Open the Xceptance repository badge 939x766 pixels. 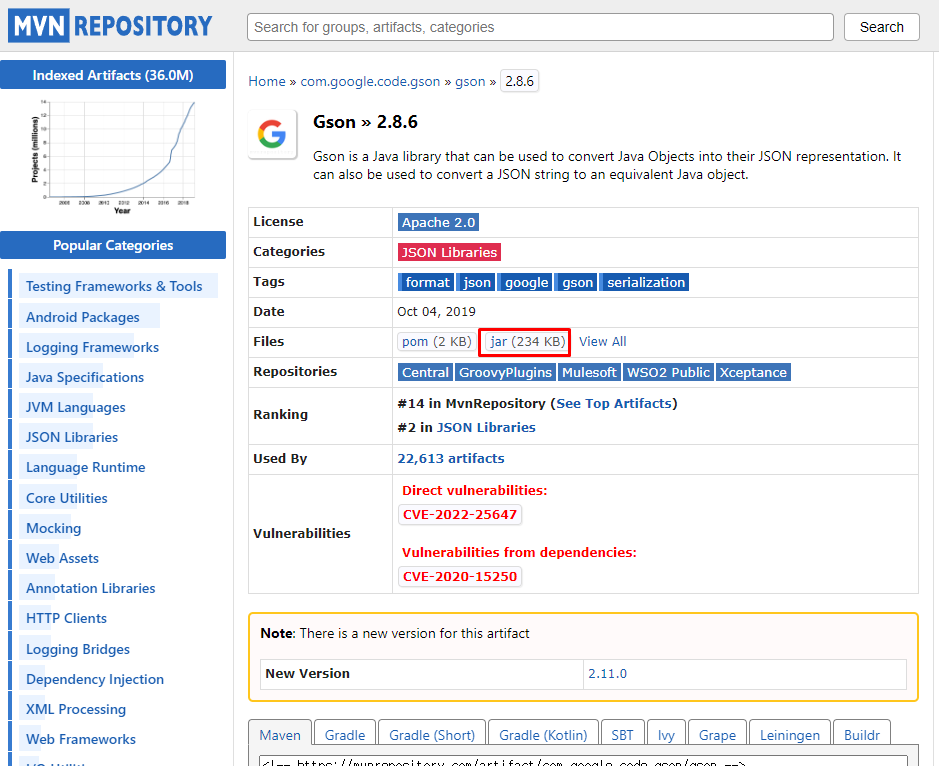753,372
